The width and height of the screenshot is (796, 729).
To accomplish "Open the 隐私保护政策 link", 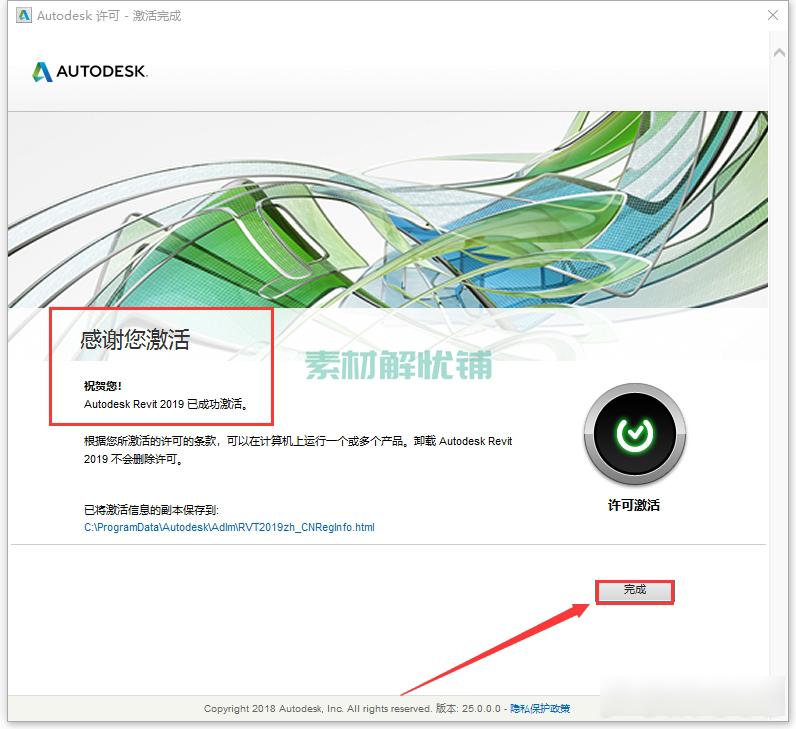I will click(540, 708).
